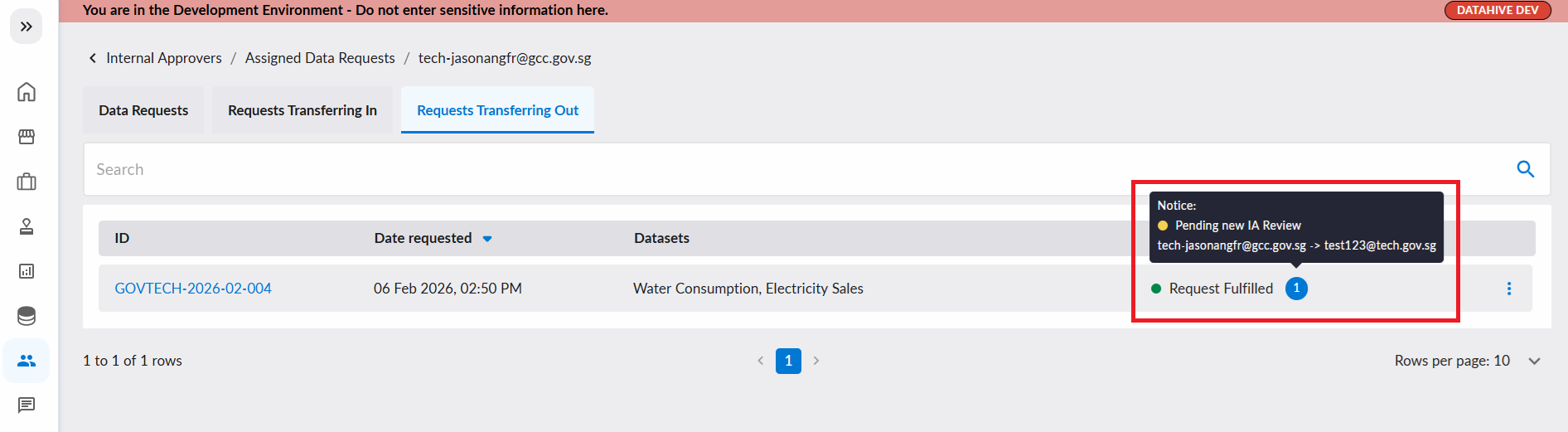This screenshot has height=432, width=1568.
Task: Navigate to Internal Approvers breadcrumb
Action: coord(164,58)
